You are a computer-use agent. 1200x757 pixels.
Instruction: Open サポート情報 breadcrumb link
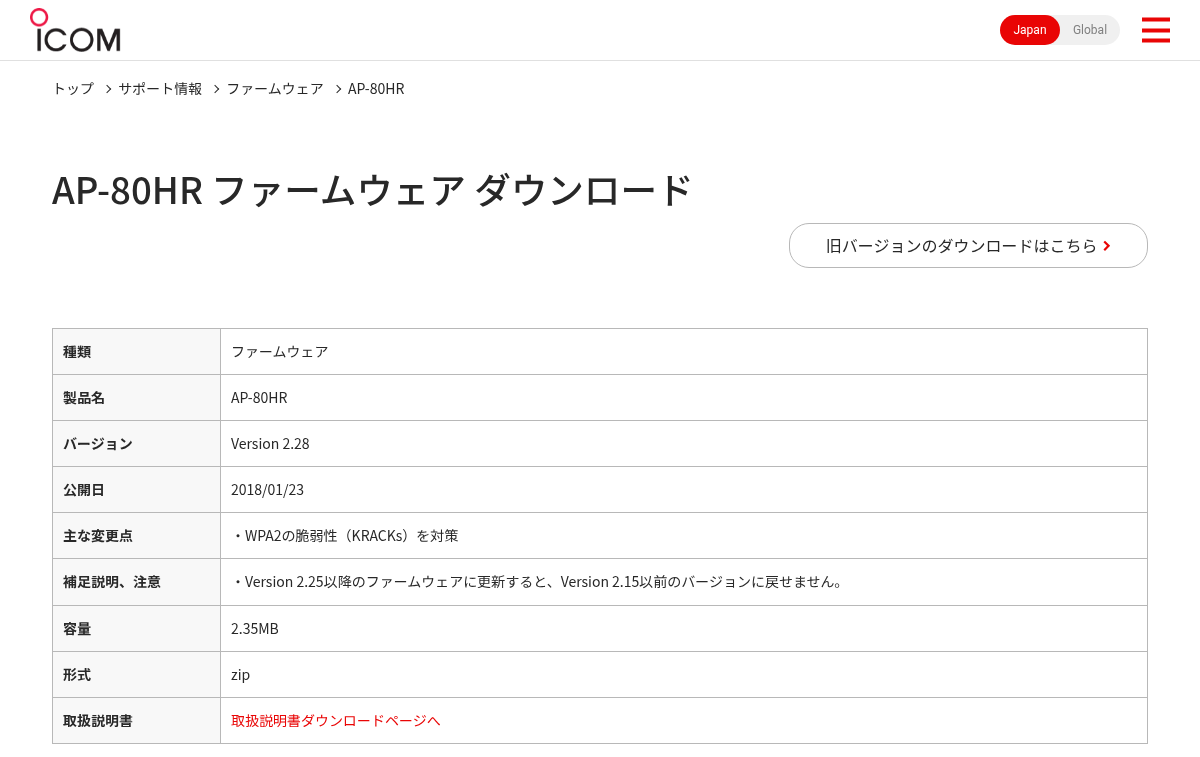[x=160, y=88]
